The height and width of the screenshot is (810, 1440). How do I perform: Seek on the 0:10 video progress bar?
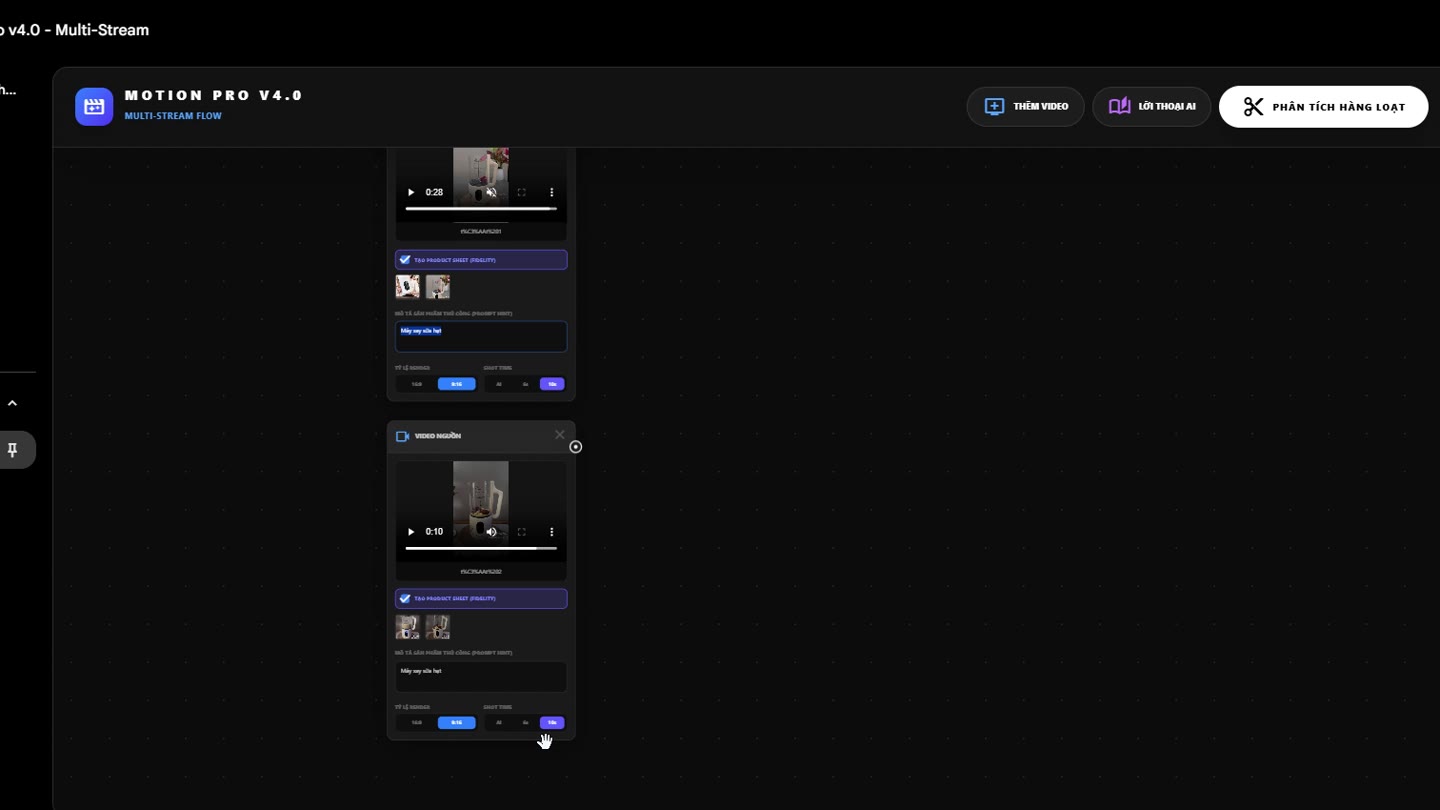pyautogui.click(x=481, y=548)
